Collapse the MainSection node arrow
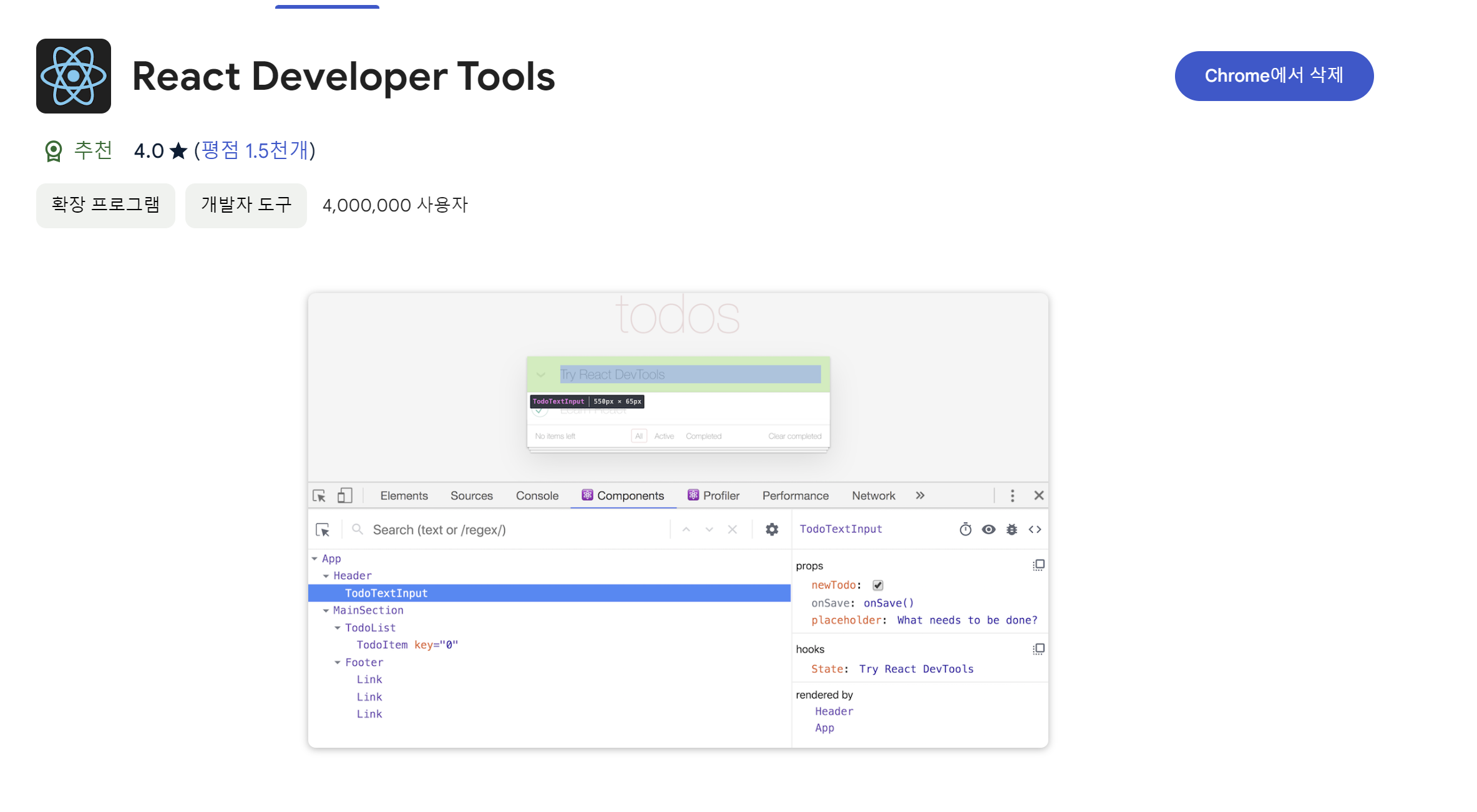The image size is (1477, 812). tap(326, 611)
